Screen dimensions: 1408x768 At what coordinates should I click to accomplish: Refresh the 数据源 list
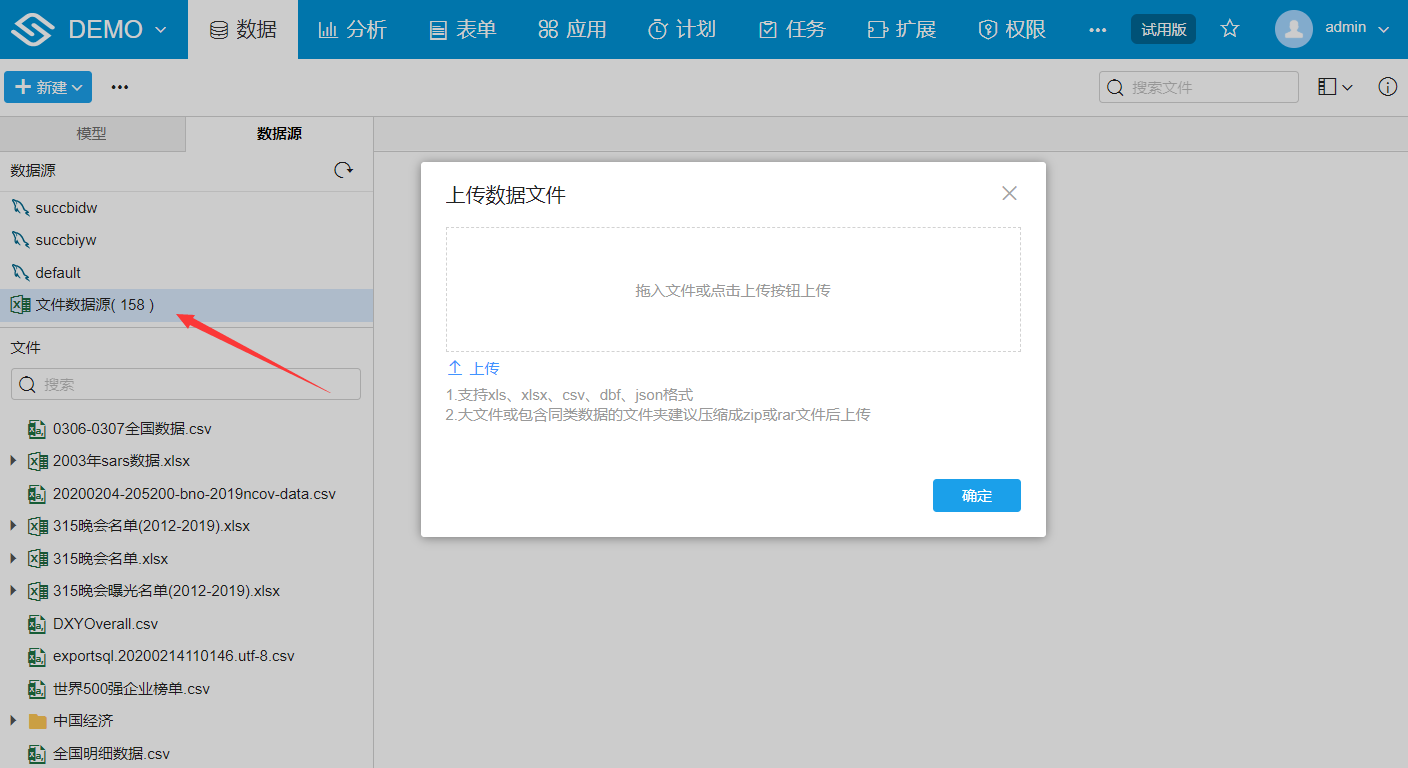click(344, 170)
